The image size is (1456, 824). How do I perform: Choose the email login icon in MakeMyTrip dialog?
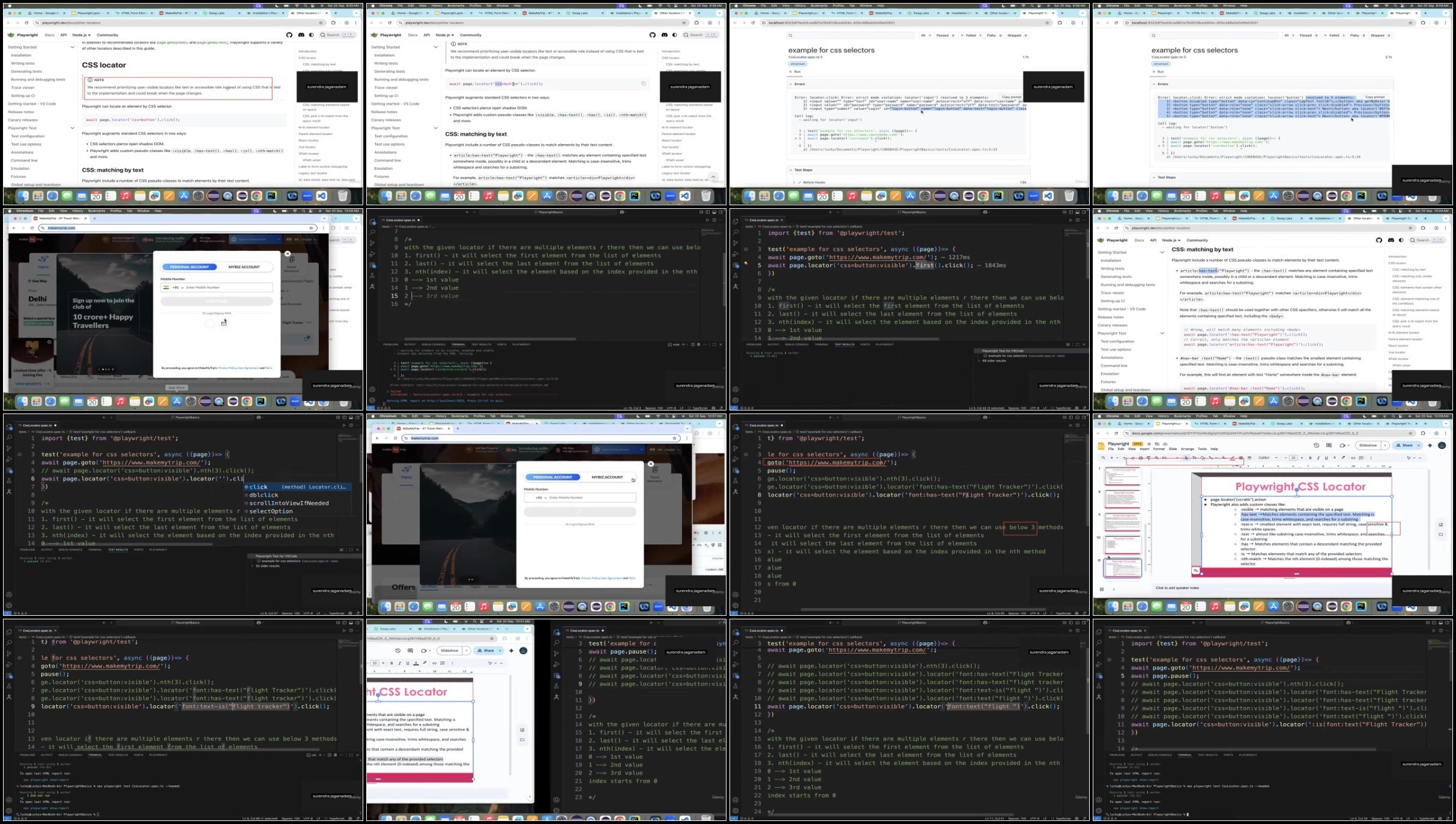coord(224,323)
